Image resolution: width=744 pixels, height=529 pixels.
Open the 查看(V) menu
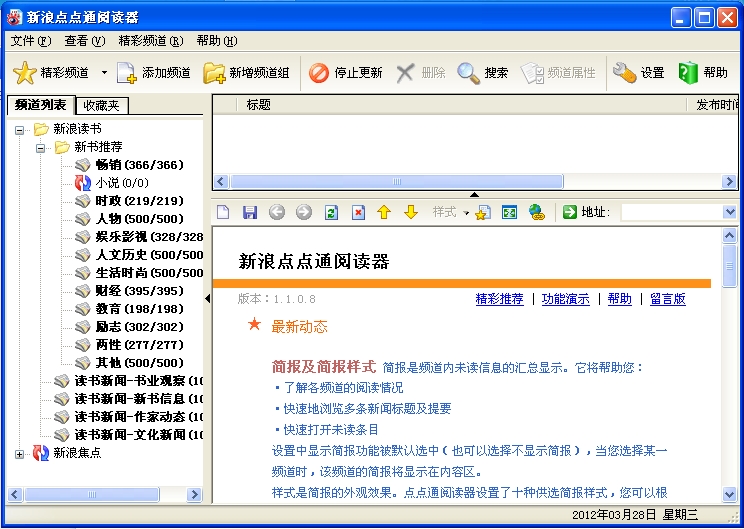85,41
